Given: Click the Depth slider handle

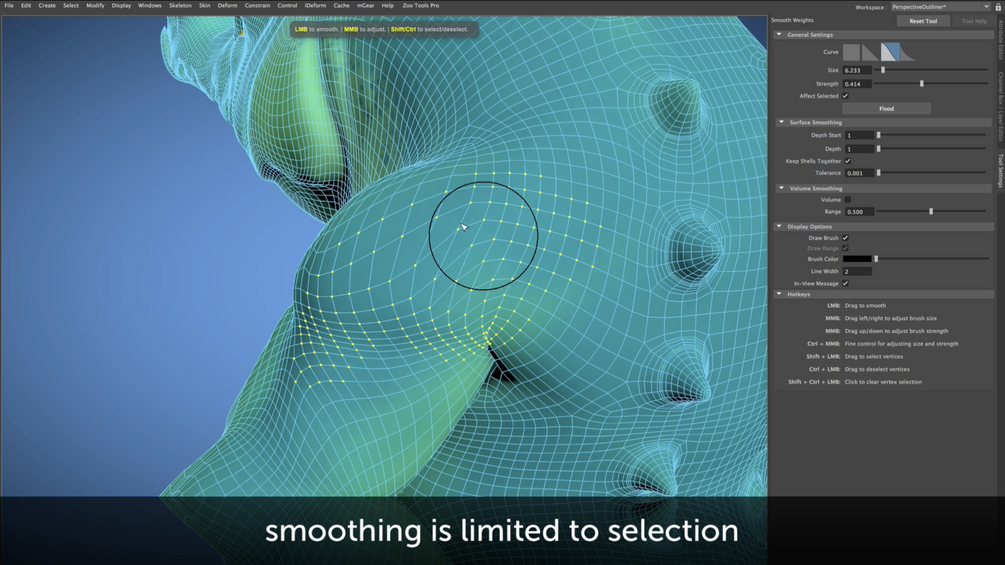Looking at the screenshot, I should pyautogui.click(x=879, y=149).
